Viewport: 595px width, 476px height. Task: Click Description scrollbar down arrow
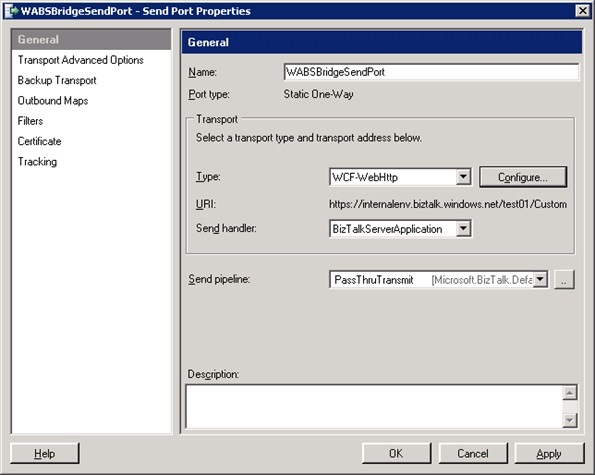pyautogui.click(x=570, y=420)
